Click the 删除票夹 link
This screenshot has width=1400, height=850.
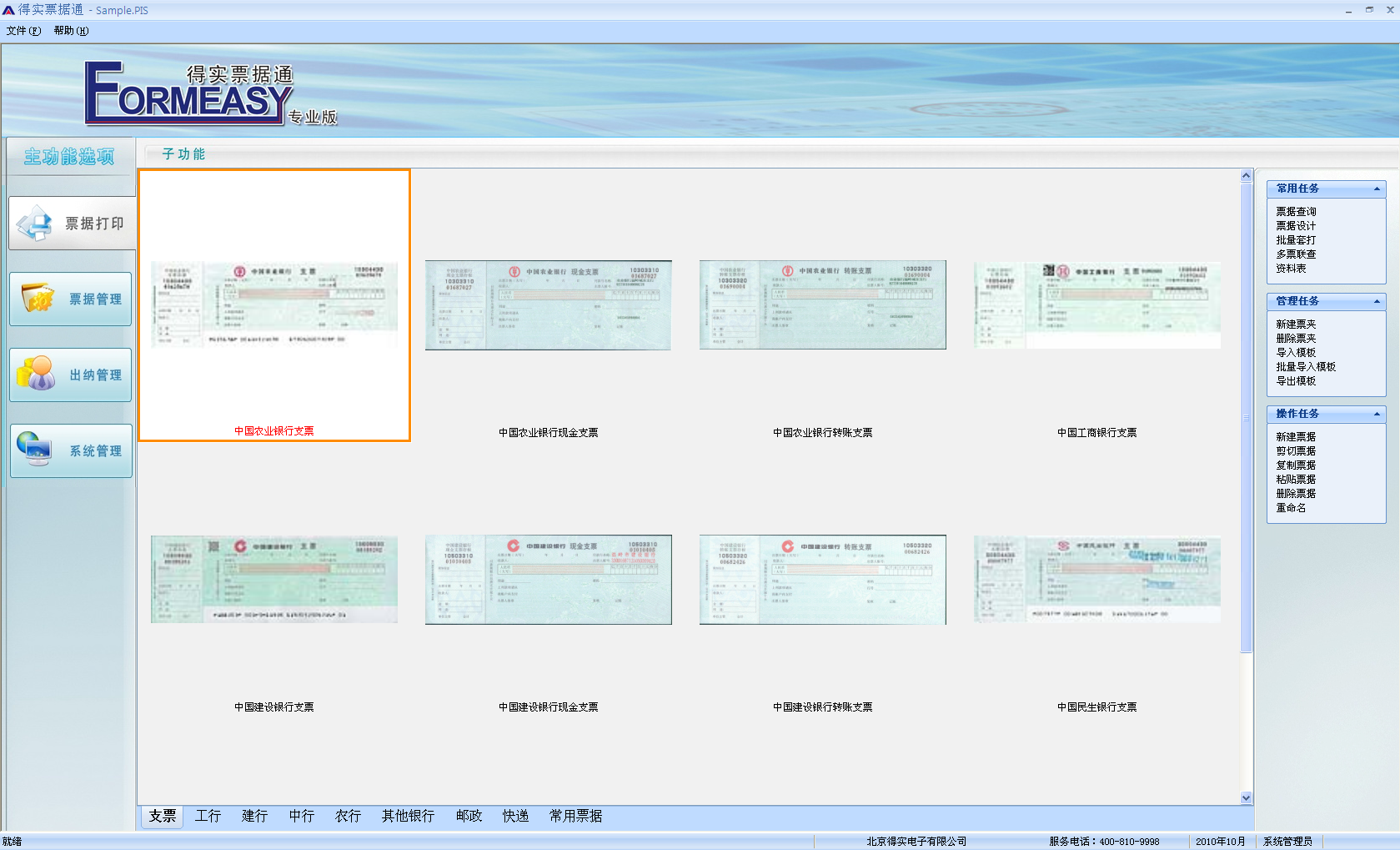click(x=1296, y=339)
